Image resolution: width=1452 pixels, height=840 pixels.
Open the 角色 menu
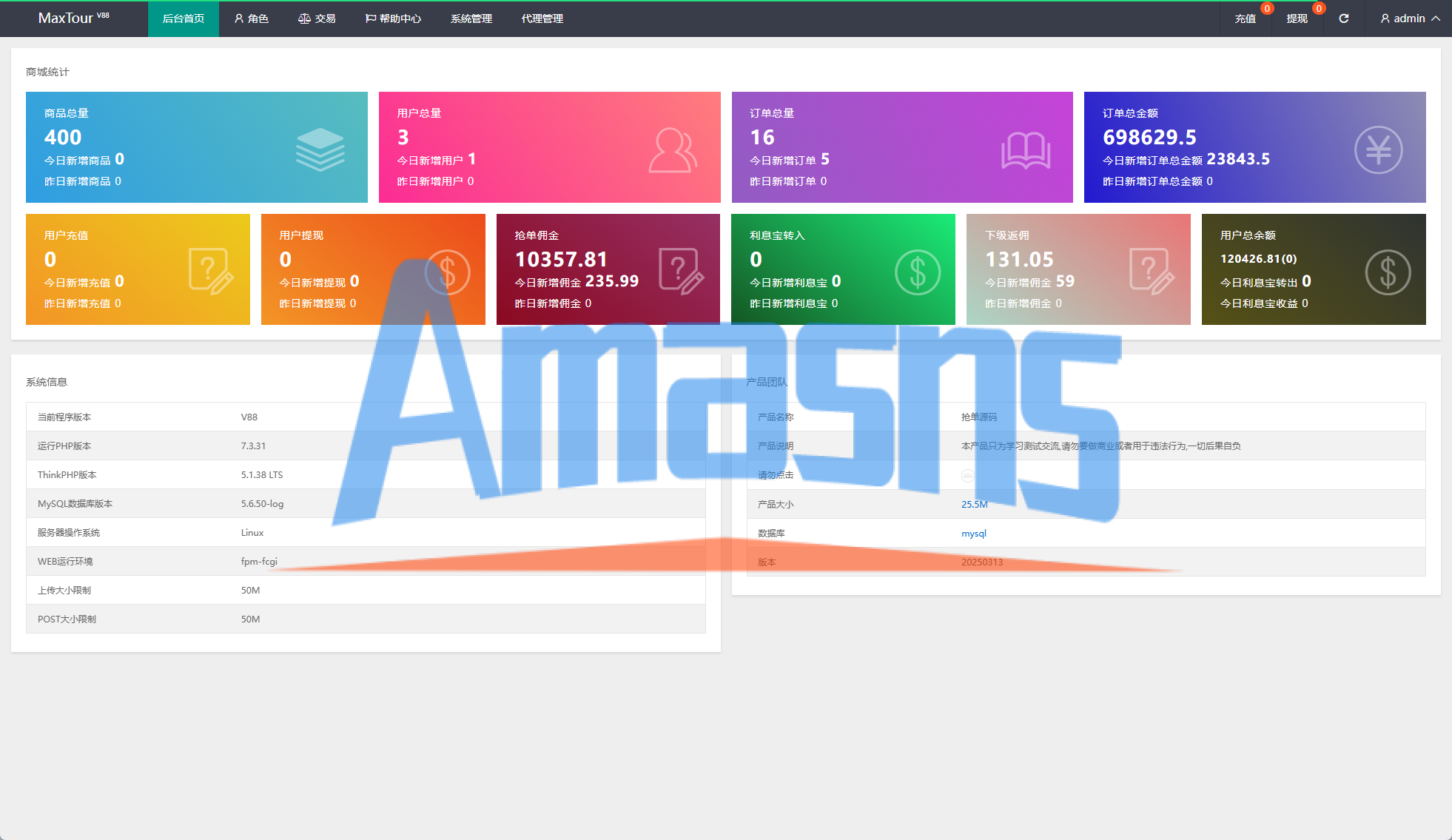252,19
